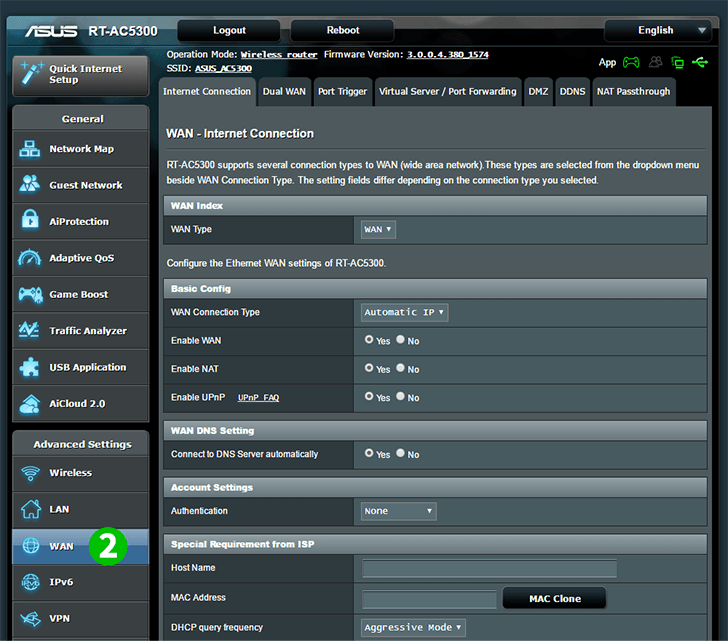Click the Adaptive QoS gauge icon
The height and width of the screenshot is (641, 728).
30,257
